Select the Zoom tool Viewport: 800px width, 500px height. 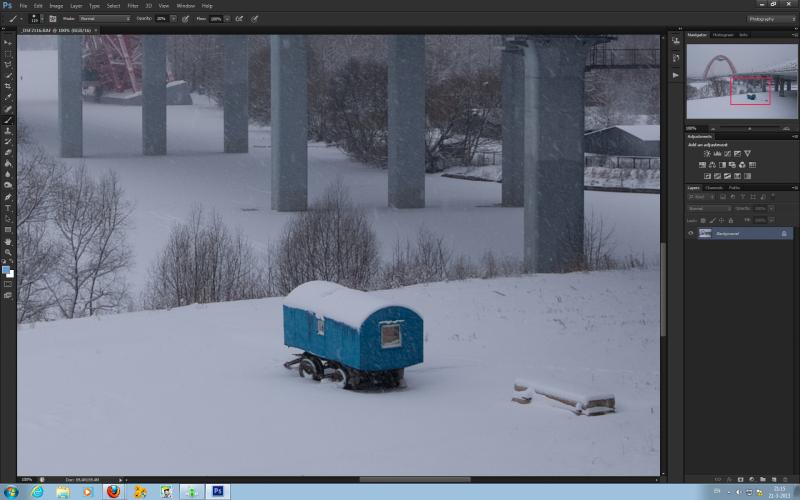[x=8, y=253]
